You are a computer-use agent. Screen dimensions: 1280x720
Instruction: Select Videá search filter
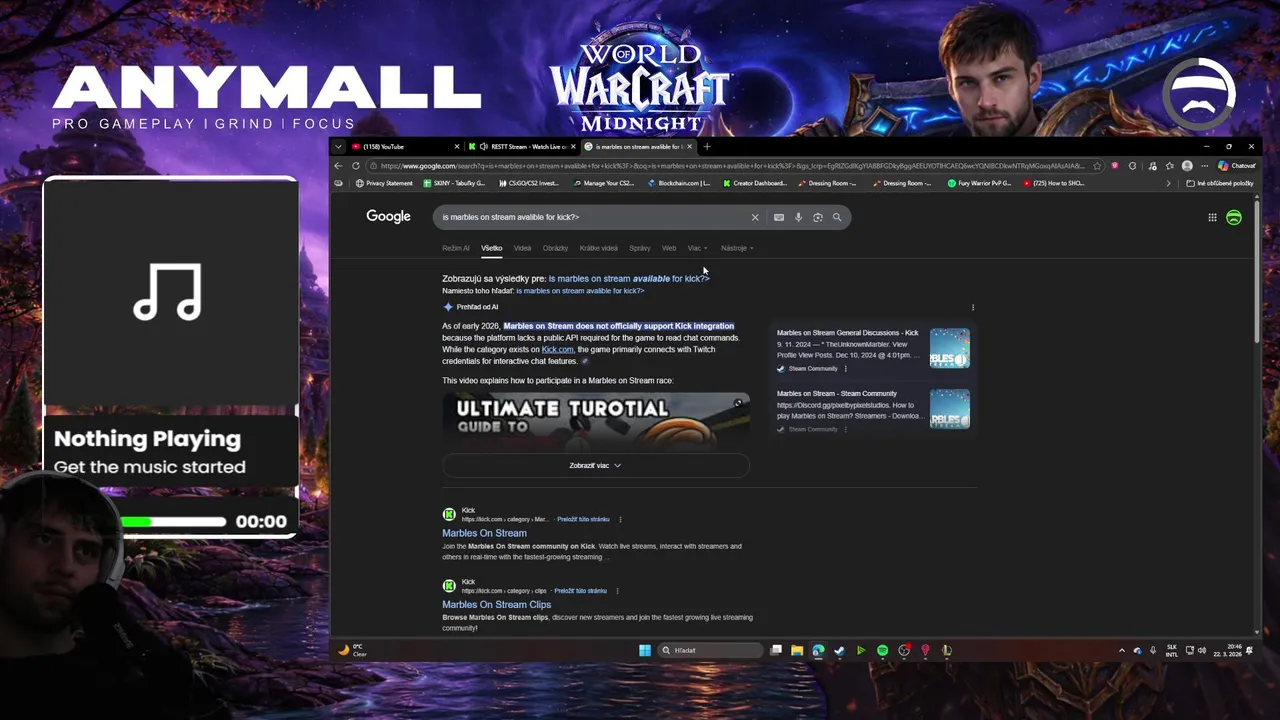coord(522,248)
